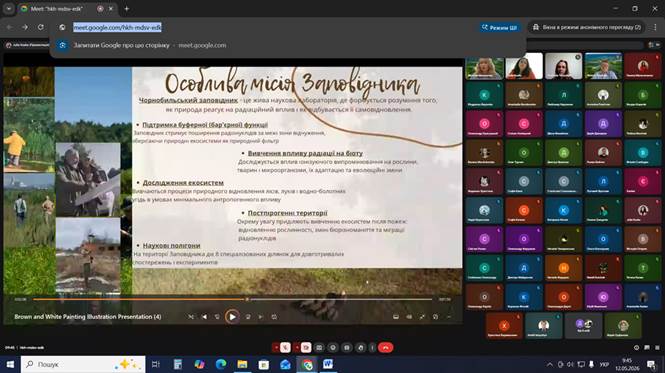Turn on the camera in Meet
Screen dimensions: 665x373
306,348
